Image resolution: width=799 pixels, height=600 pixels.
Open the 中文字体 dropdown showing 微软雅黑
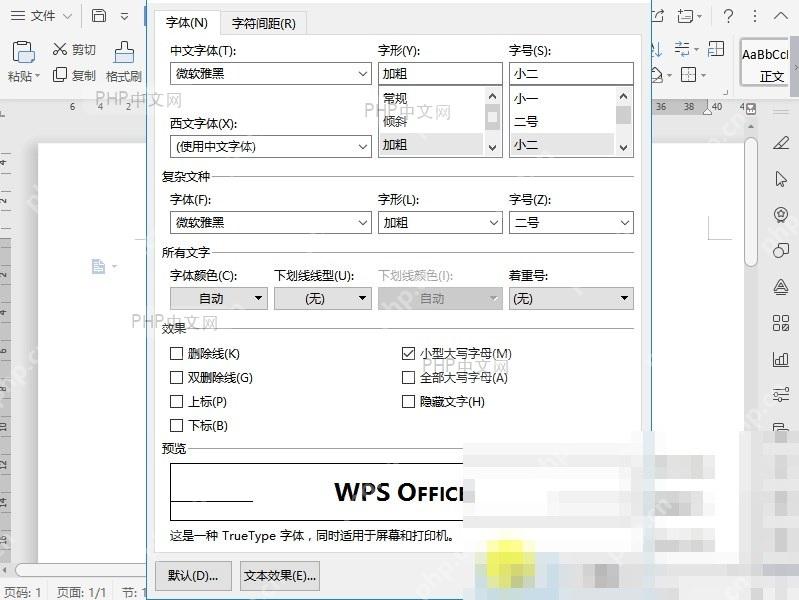coord(271,73)
